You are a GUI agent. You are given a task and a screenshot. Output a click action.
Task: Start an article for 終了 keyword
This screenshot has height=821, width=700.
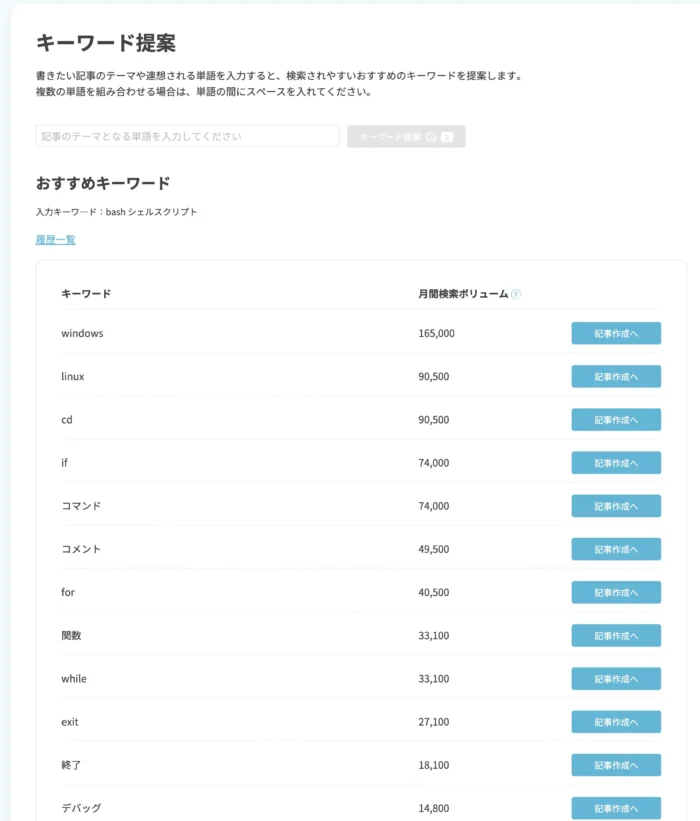click(615, 765)
